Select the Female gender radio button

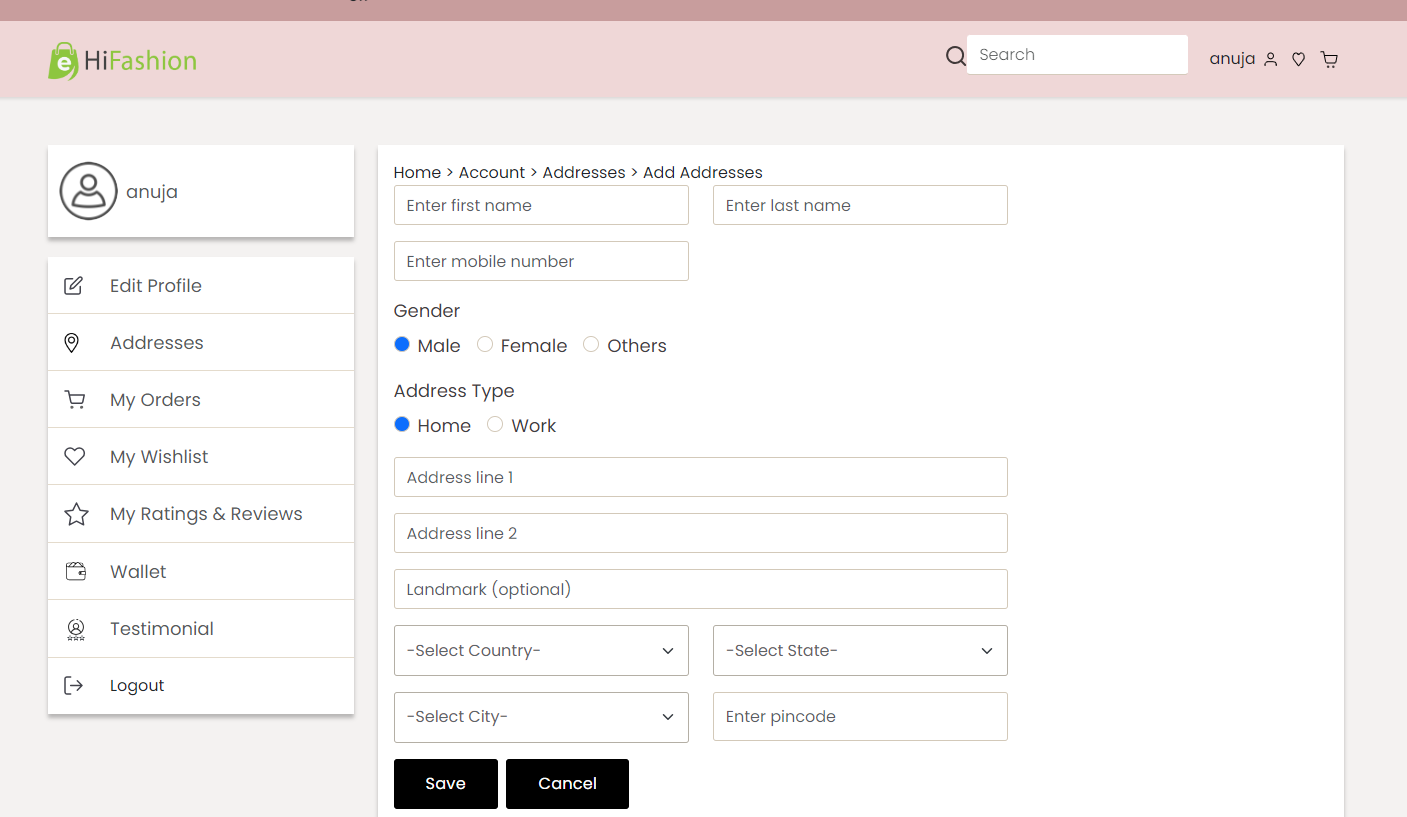pos(485,344)
